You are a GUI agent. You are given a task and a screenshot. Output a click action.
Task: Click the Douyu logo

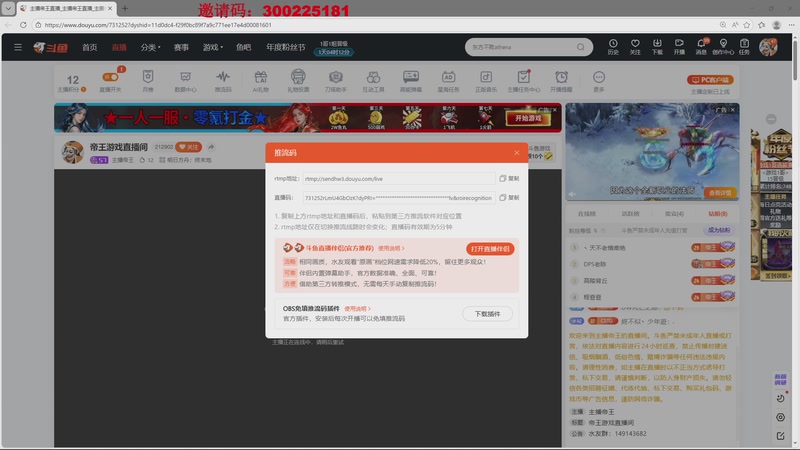pyautogui.click(x=51, y=47)
